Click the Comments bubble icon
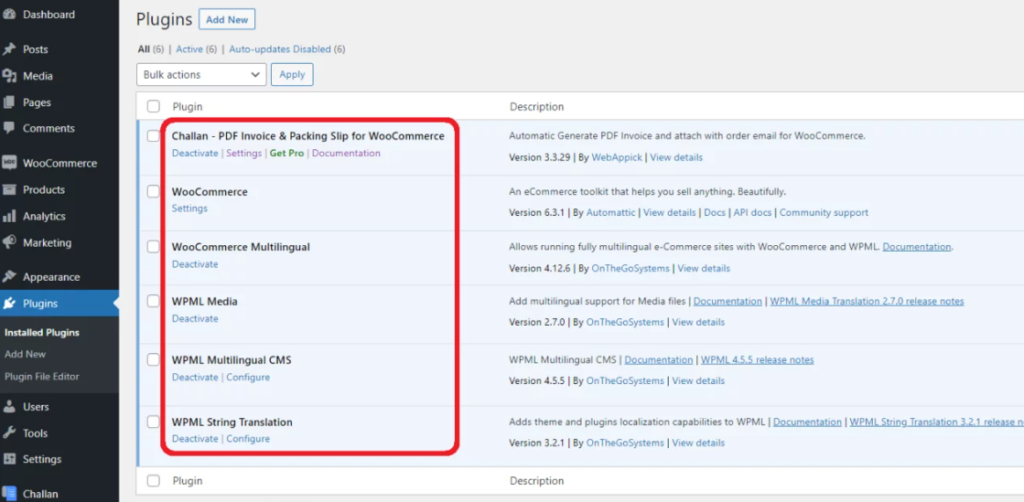Viewport: 1024px width, 502px height. (x=9, y=129)
